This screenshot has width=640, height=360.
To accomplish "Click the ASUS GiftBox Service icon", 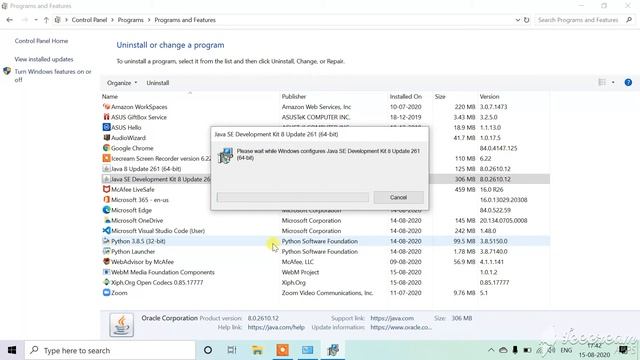I will pos(107,117).
